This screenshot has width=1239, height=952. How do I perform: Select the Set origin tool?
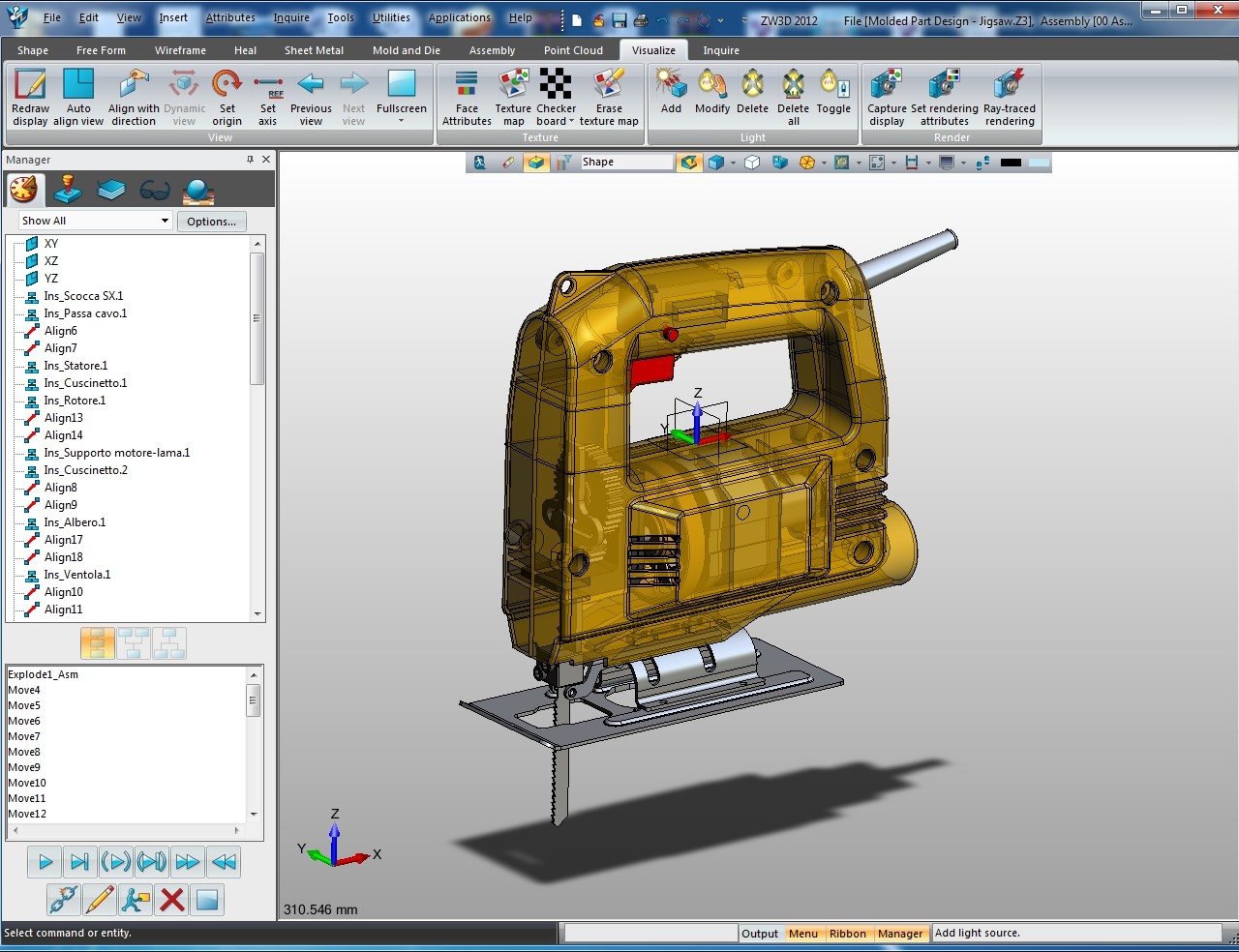coord(227,94)
